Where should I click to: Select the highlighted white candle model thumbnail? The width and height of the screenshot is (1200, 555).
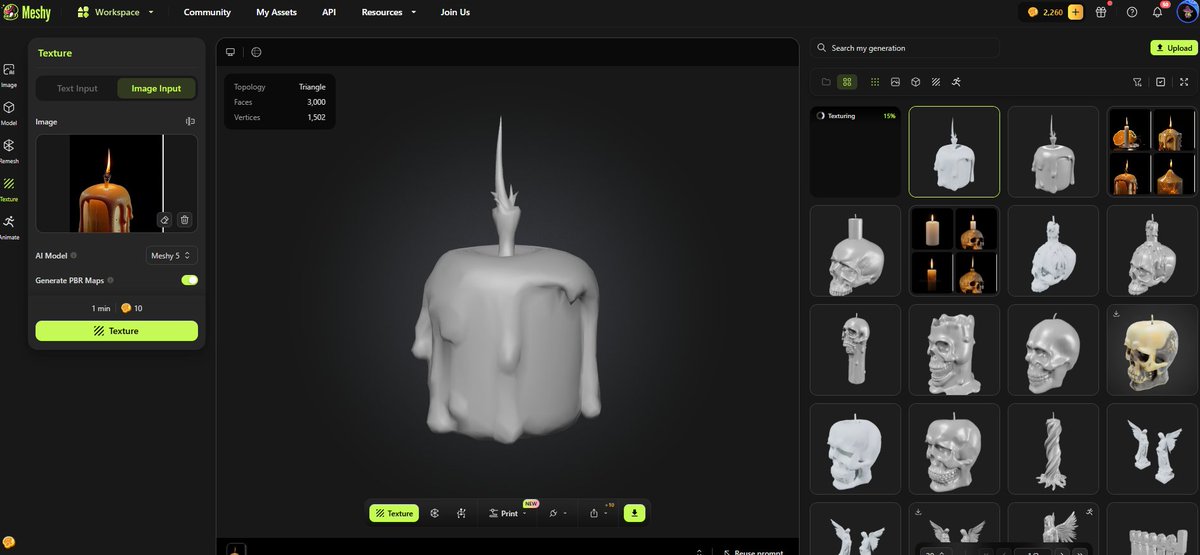(x=954, y=152)
